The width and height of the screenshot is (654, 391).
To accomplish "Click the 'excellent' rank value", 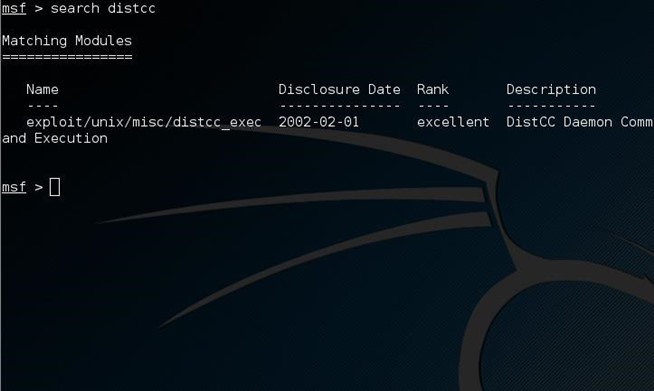I will point(453,122).
